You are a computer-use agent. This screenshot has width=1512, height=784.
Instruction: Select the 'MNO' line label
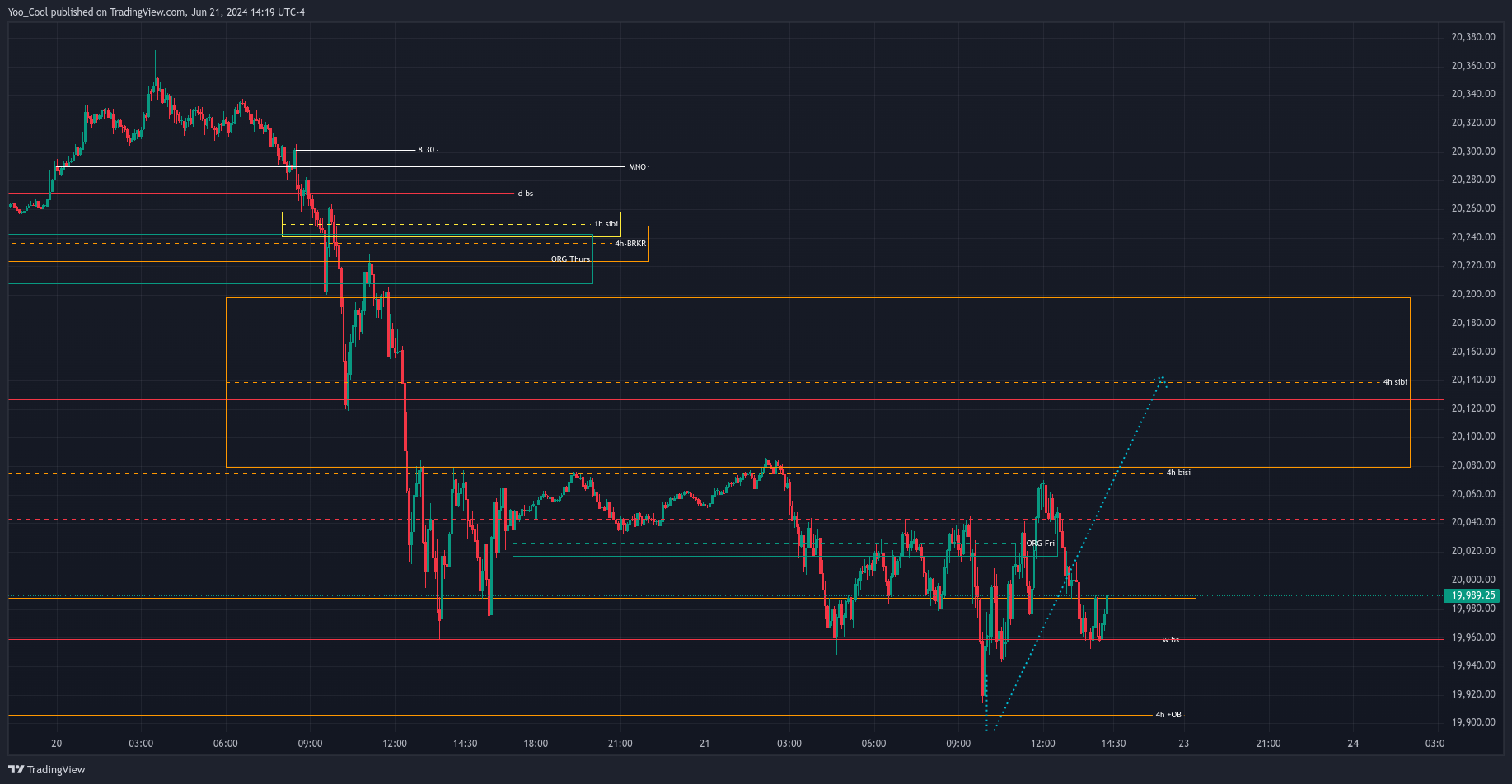pos(637,167)
